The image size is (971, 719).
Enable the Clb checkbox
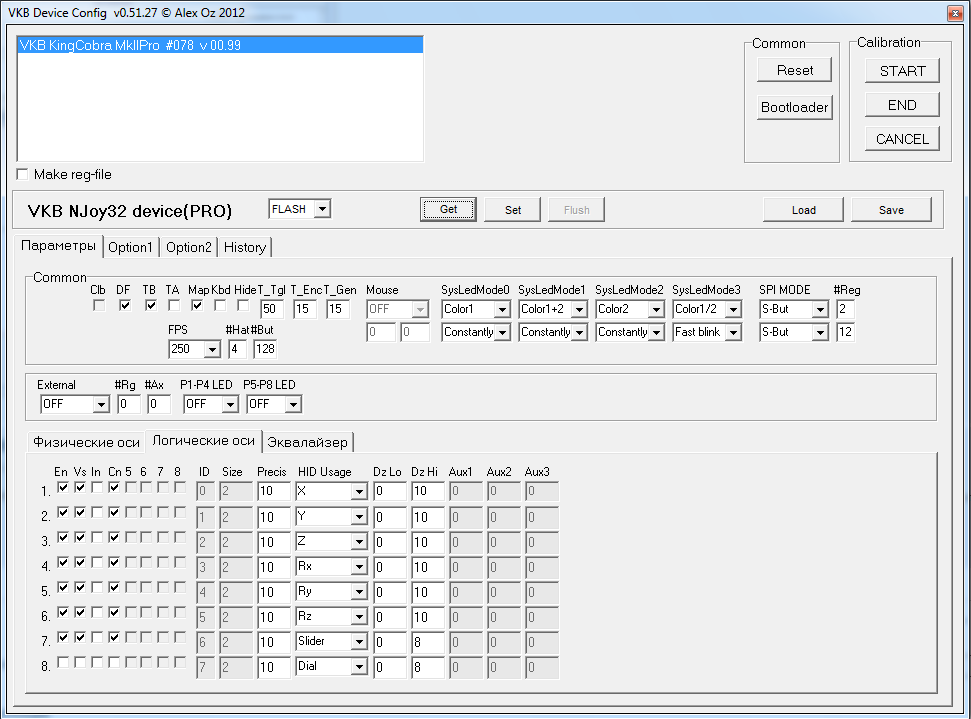(x=98, y=305)
